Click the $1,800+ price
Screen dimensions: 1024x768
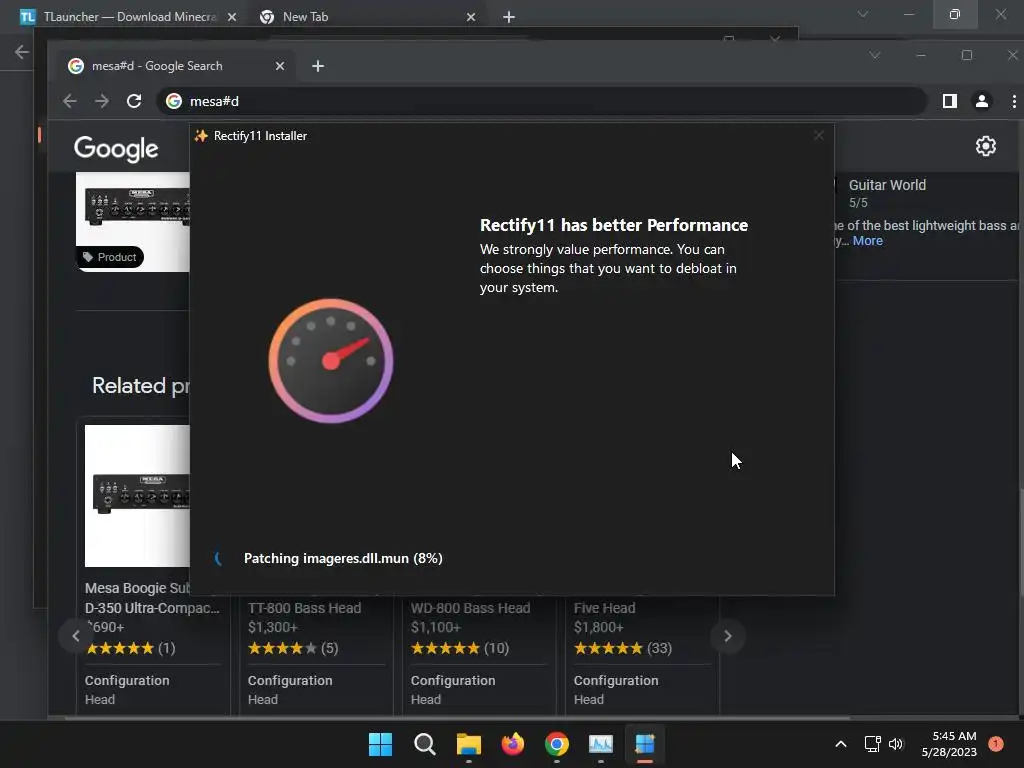click(x=599, y=628)
